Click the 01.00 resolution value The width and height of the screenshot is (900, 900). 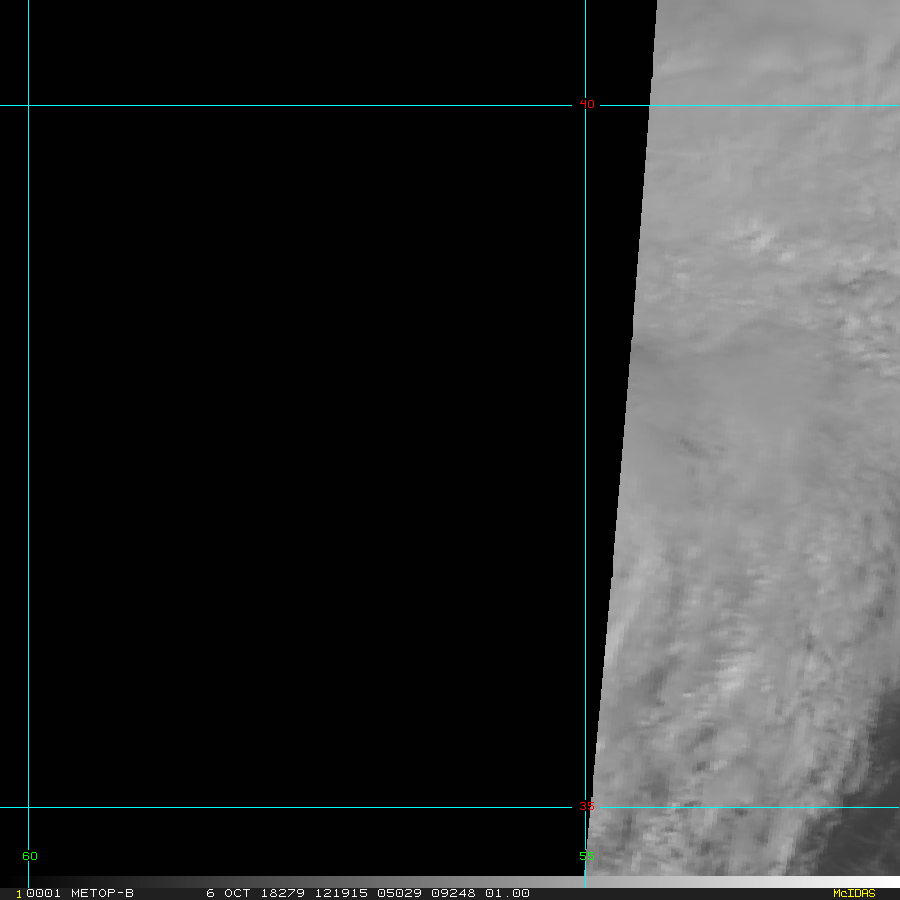(x=508, y=893)
